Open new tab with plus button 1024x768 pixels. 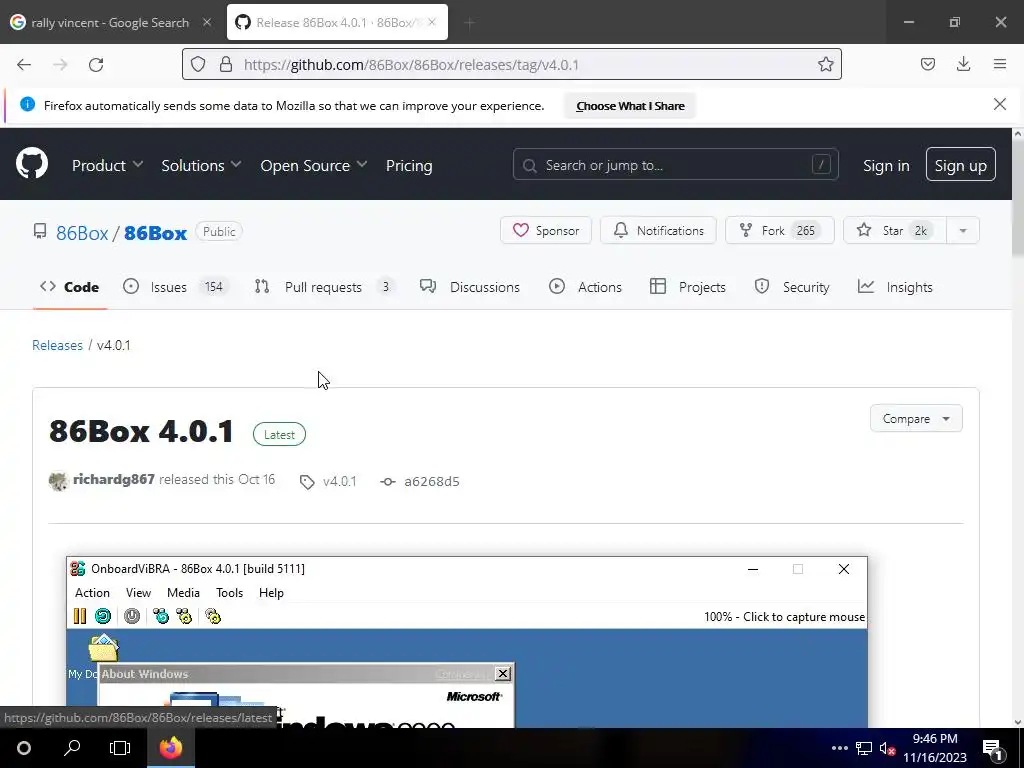(x=470, y=23)
